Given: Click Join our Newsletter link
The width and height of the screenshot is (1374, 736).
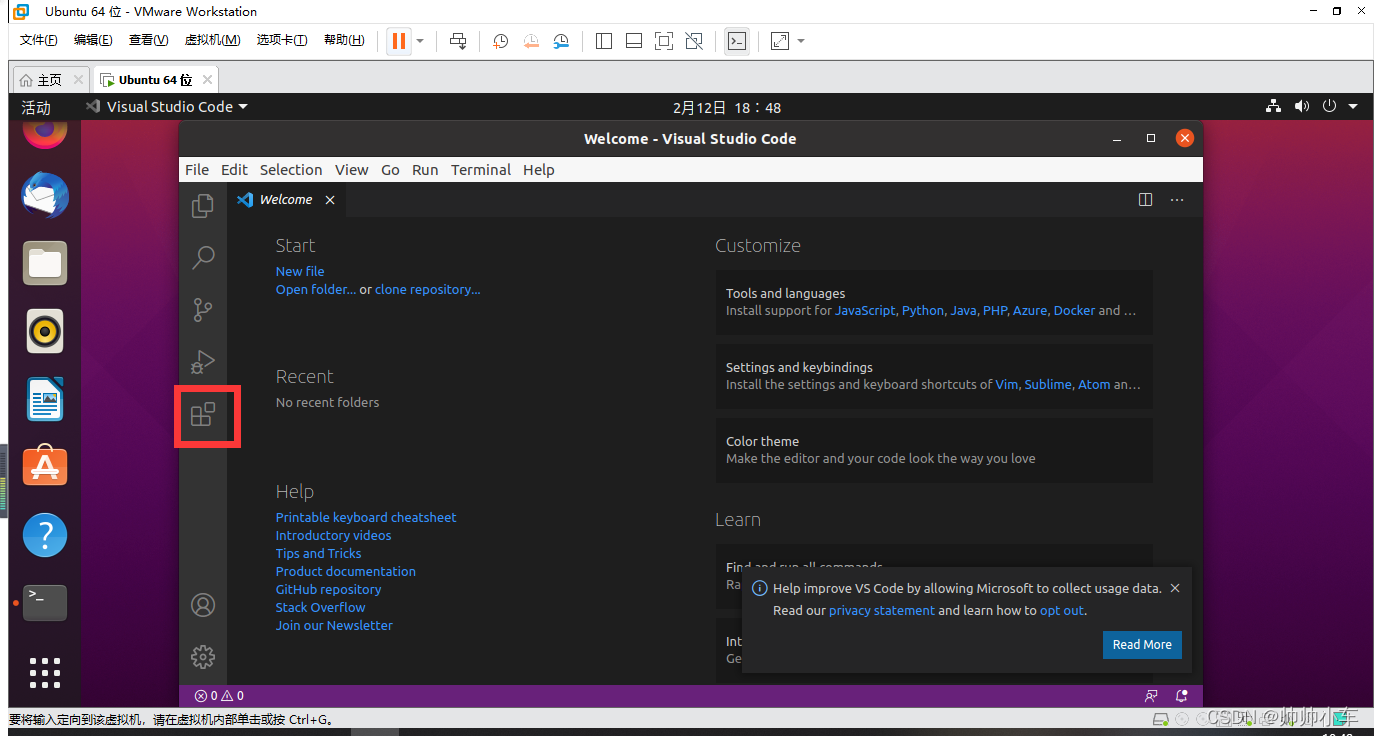Looking at the screenshot, I should [334, 625].
